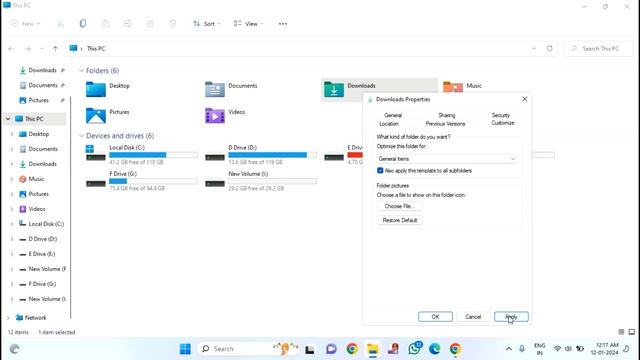Open the chat app taskbar icon
Screen dimensions: 640x360
[331, 349]
